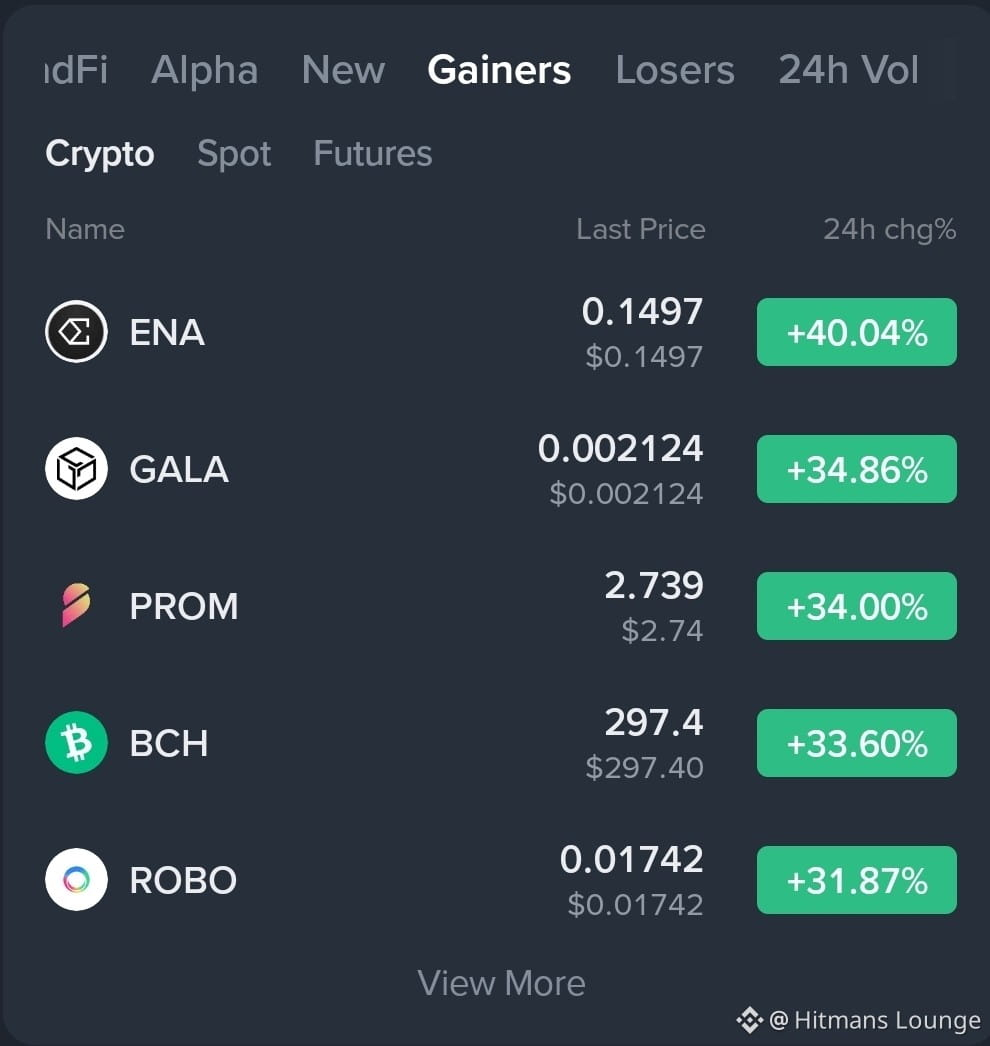Click ENA's +40.04% change badge
This screenshot has height=1046, width=990.
point(857,332)
